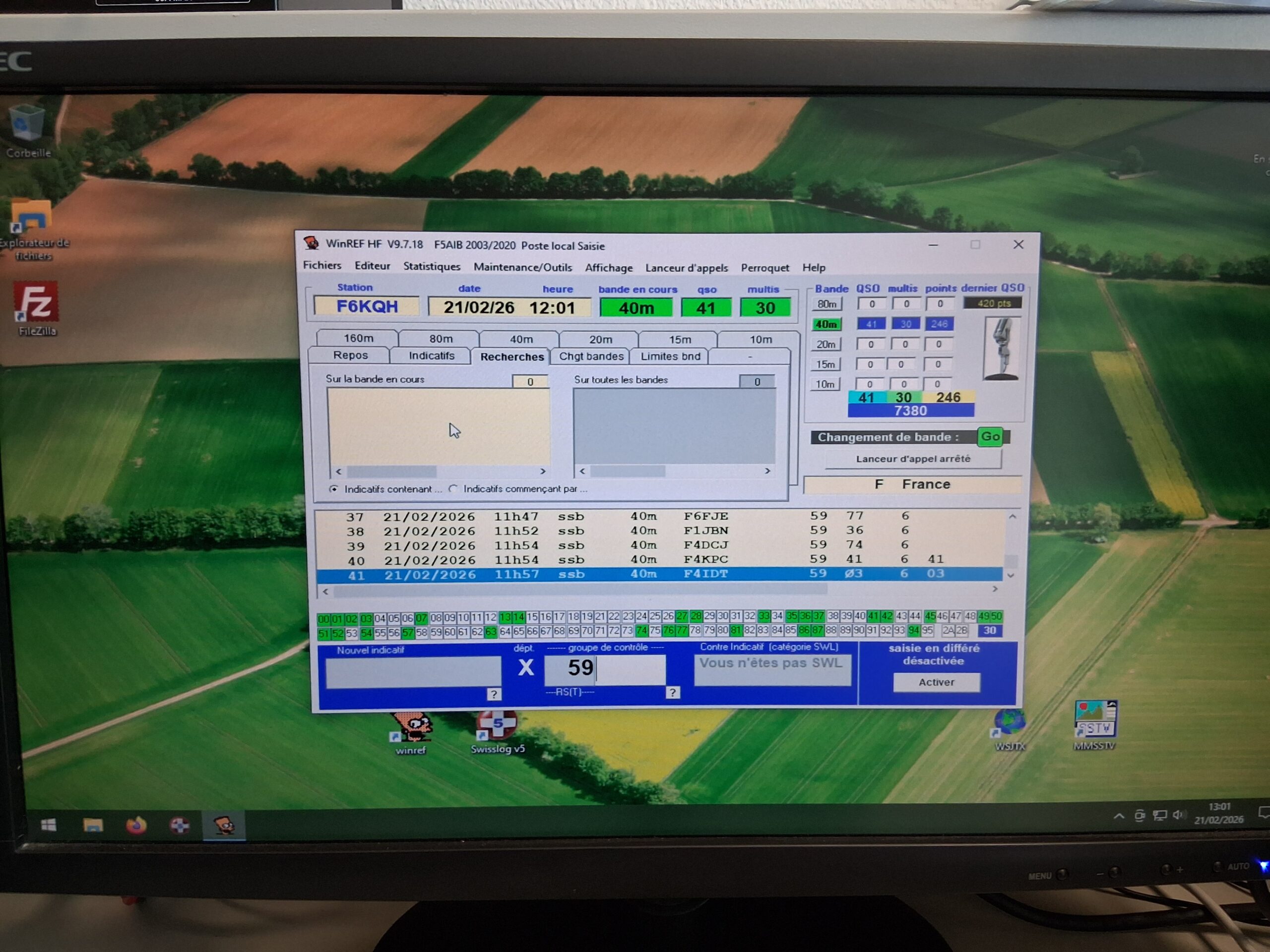Open the Swisslog v5 desktop shortcut
This screenshot has width=1270, height=952.
pyautogui.click(x=497, y=726)
